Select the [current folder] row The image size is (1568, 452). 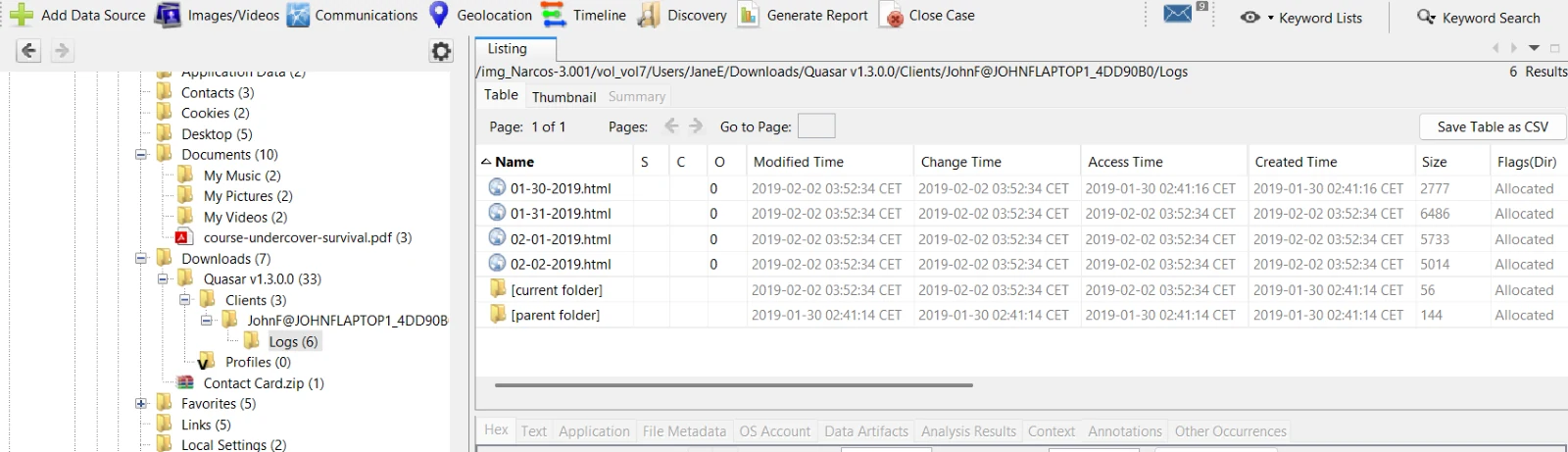click(x=557, y=290)
